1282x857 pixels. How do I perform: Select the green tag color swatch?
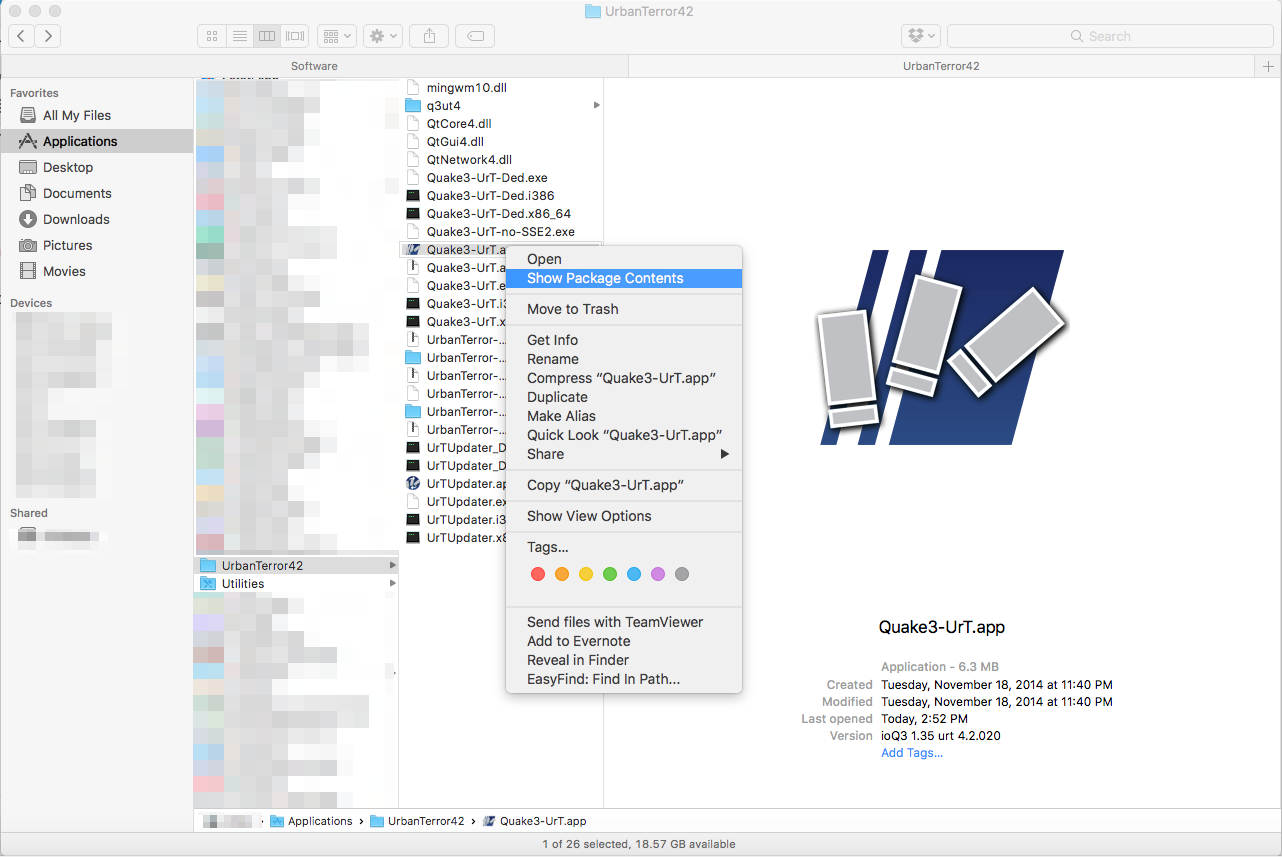pos(610,574)
